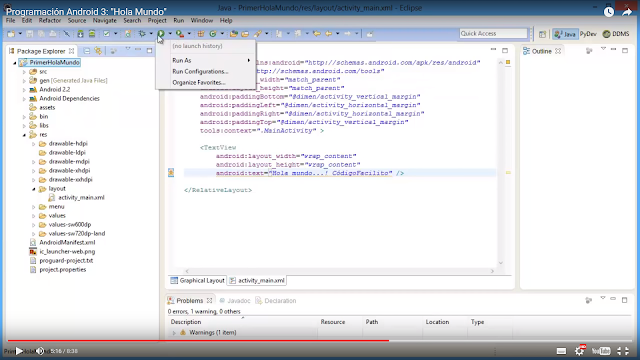Click the Debug bug icon in toolbar

coord(142,34)
